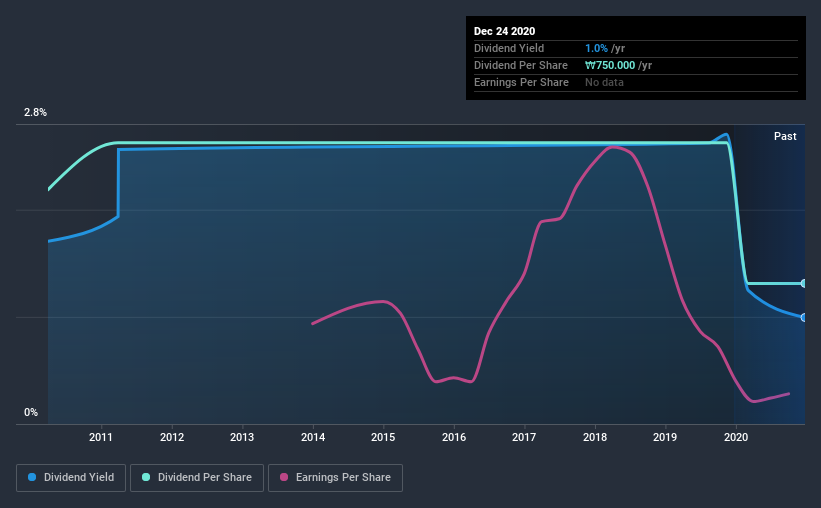Click the blue endpoint marker of Dividend Yield line
Screen dimensions: 821x508
(x=803, y=317)
